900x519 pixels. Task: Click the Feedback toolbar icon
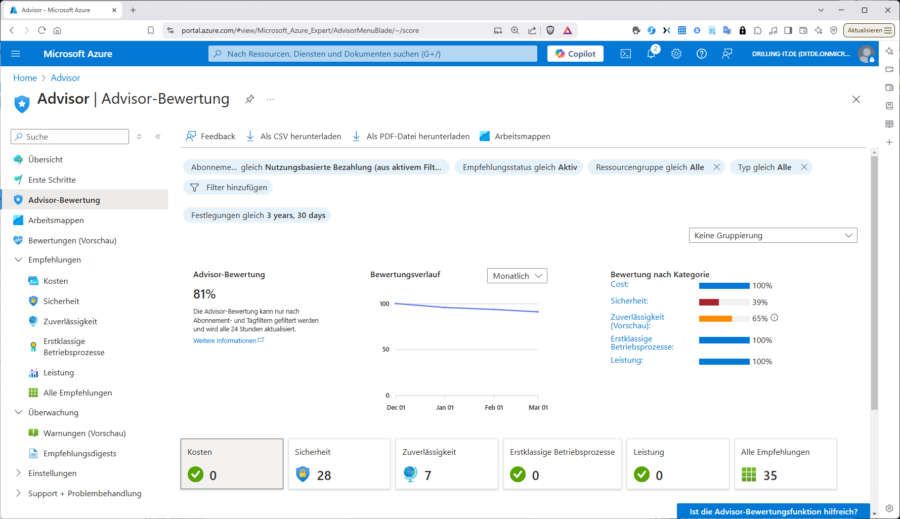[x=210, y=136]
